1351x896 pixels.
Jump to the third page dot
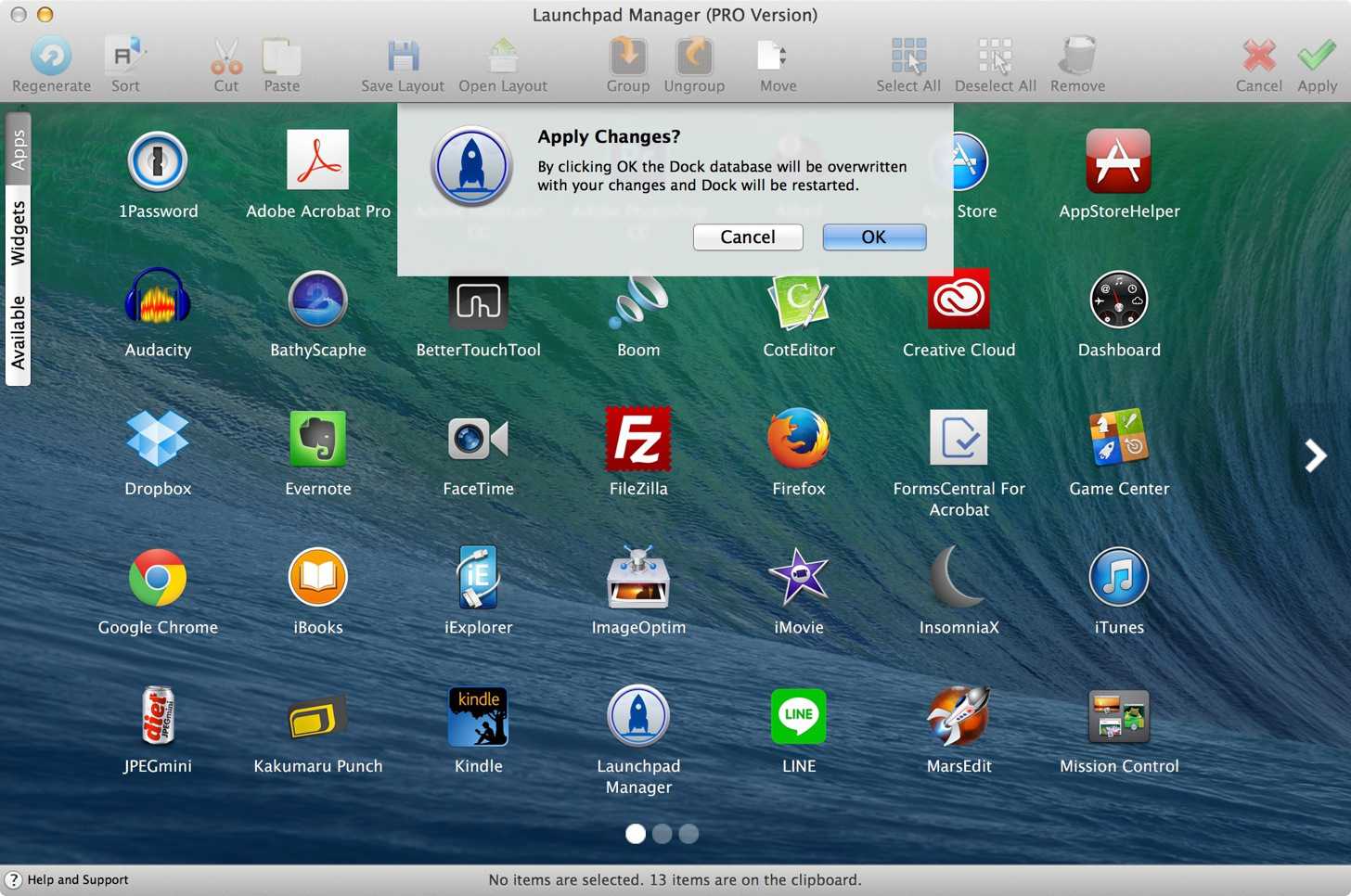point(688,834)
